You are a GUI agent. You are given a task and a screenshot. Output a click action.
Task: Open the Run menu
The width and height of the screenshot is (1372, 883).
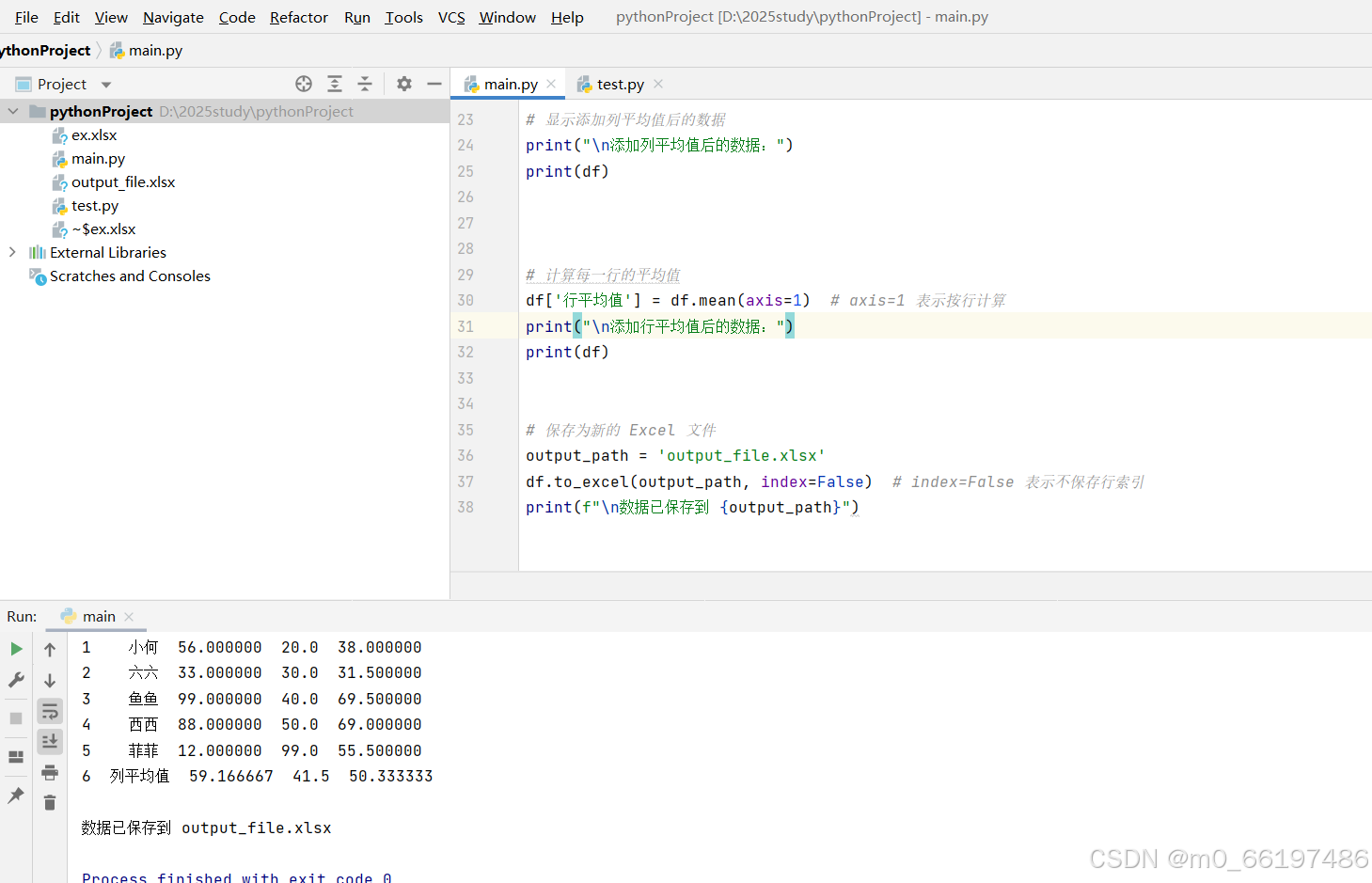click(x=357, y=17)
